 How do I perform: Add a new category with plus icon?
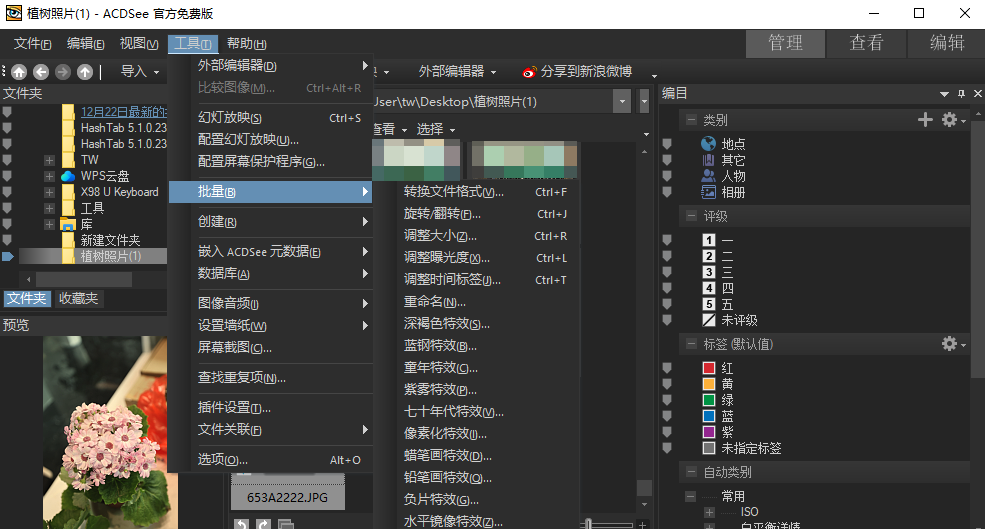925,119
